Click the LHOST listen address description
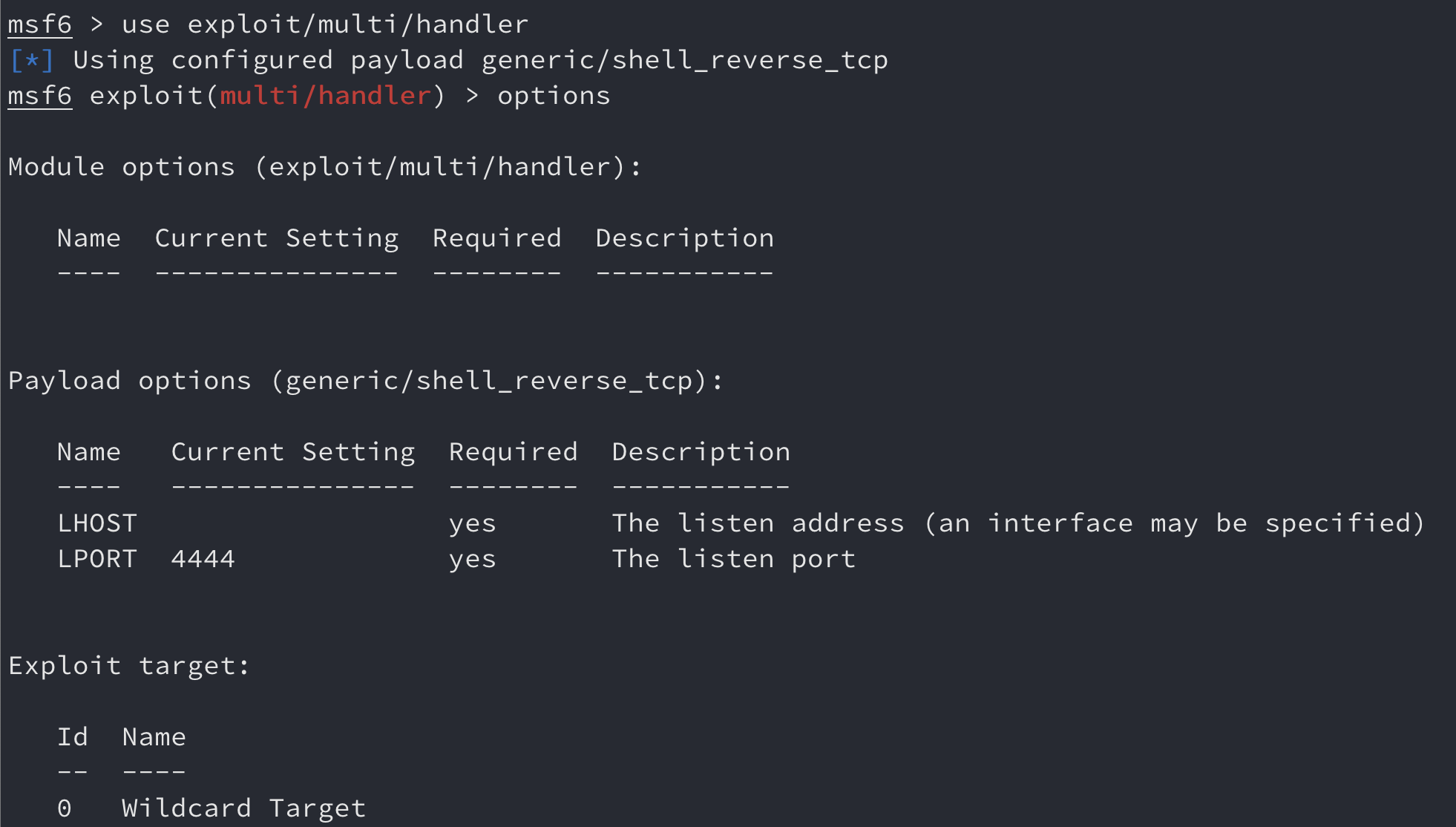 1018,523
